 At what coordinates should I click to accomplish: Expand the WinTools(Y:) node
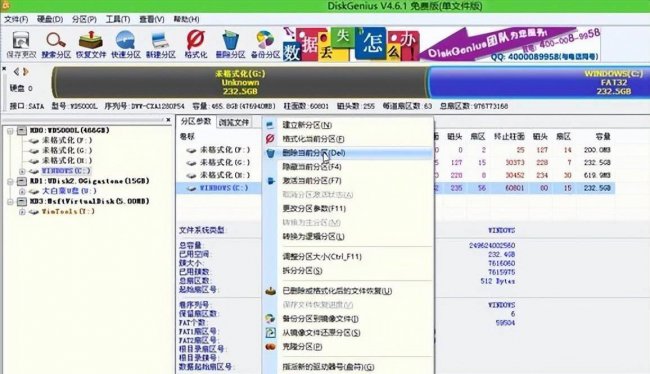click(22, 212)
